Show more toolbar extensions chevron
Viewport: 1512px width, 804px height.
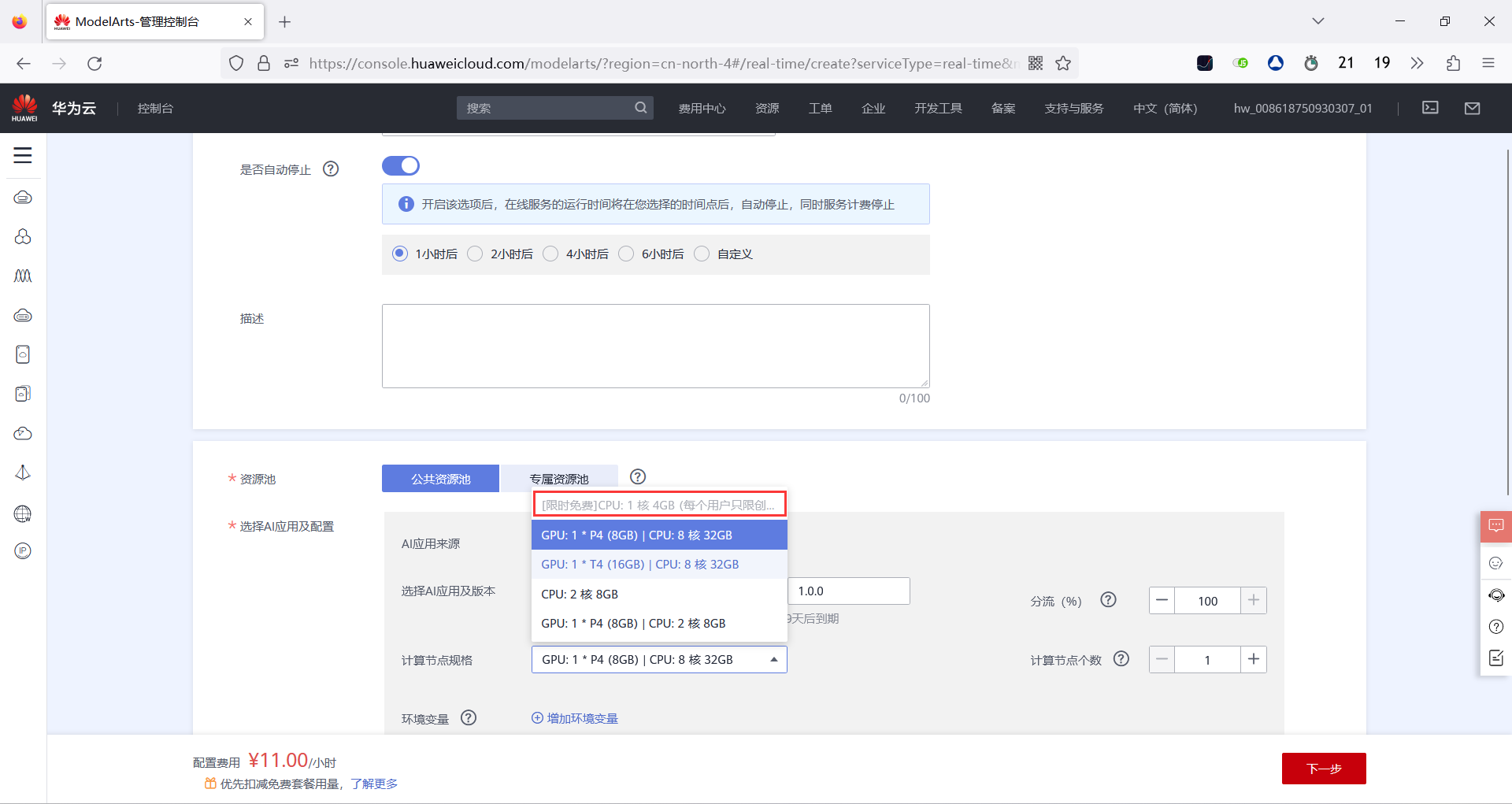(x=1417, y=64)
